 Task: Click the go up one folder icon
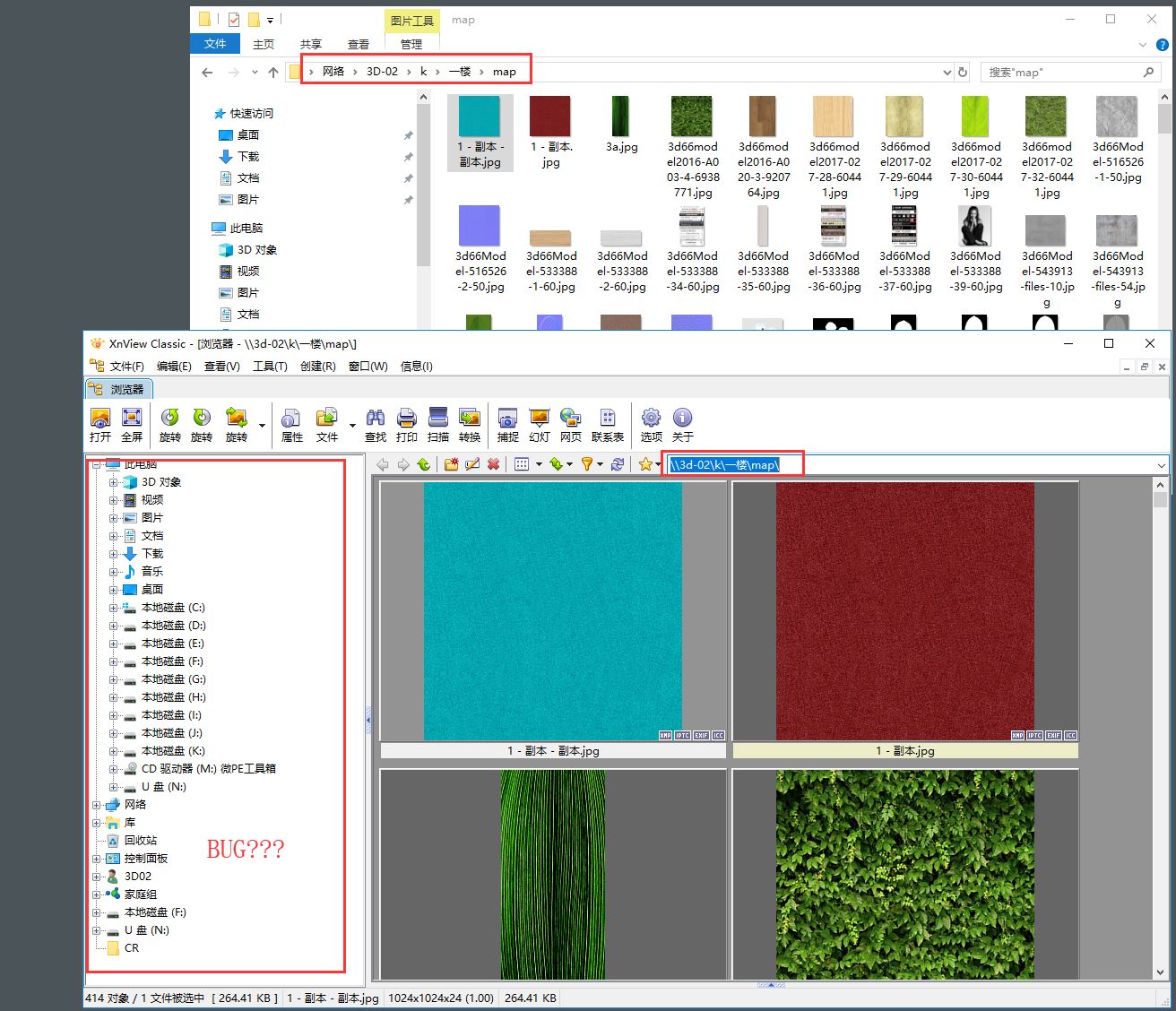pos(423,464)
